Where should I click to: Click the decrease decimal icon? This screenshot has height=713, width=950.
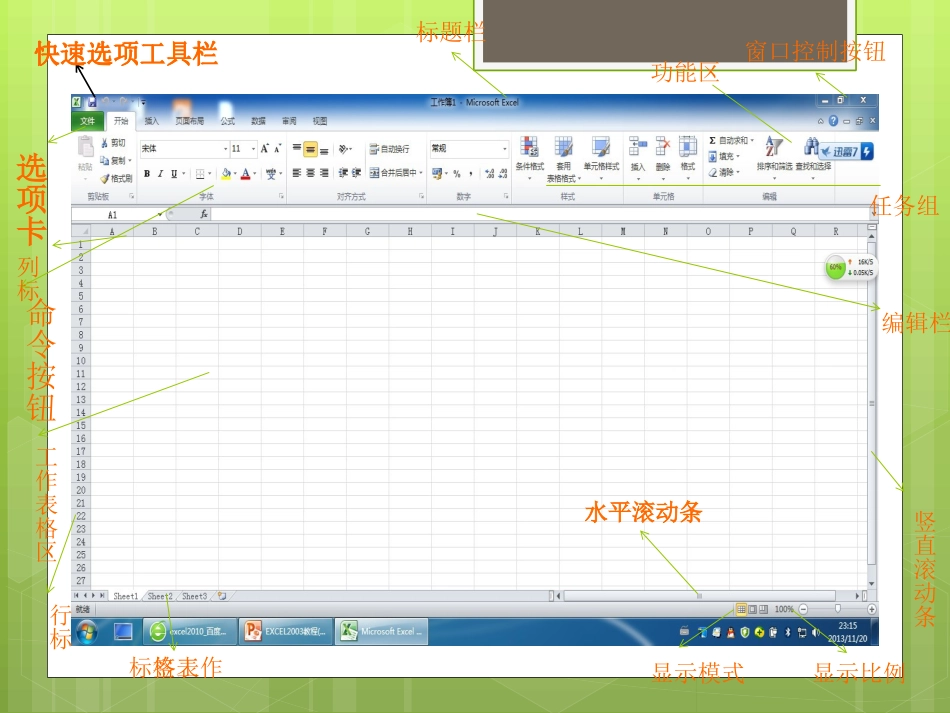503,174
